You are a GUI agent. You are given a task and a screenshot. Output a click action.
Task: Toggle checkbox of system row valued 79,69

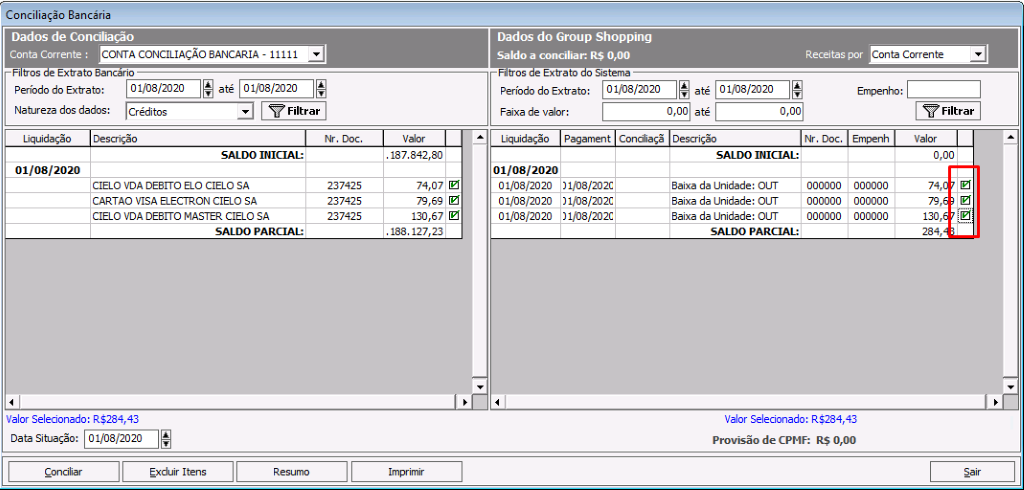click(965, 200)
